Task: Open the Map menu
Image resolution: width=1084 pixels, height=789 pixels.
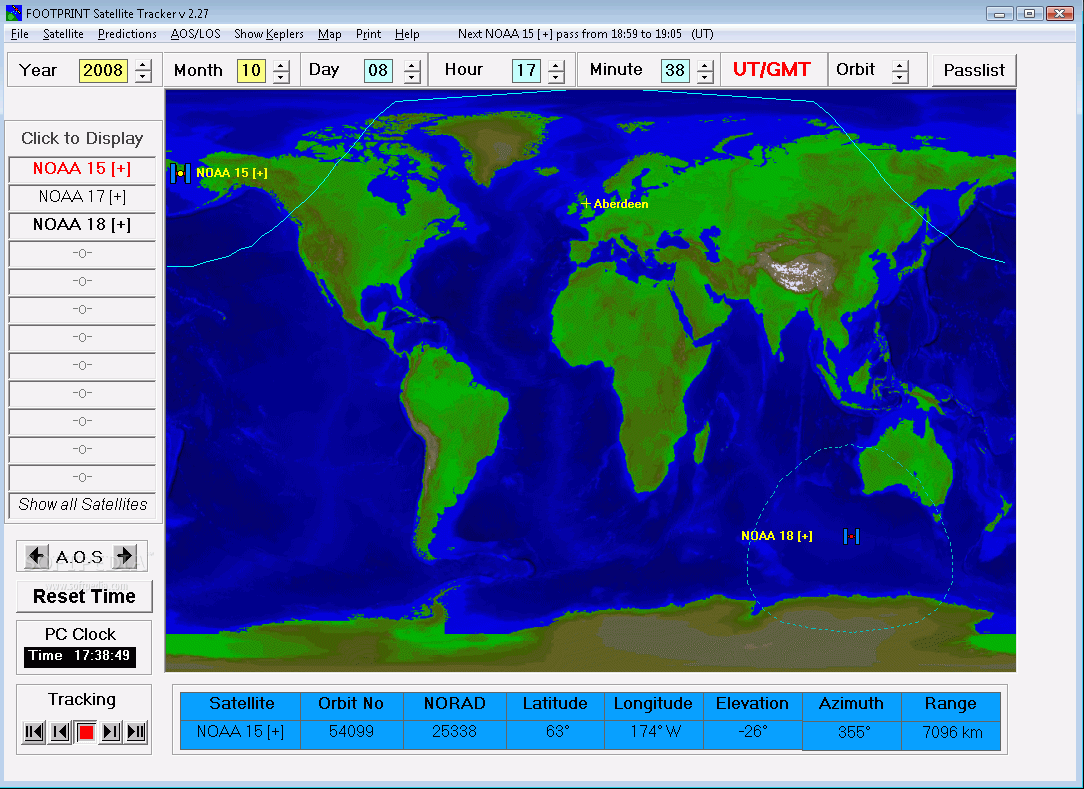Action: point(330,34)
